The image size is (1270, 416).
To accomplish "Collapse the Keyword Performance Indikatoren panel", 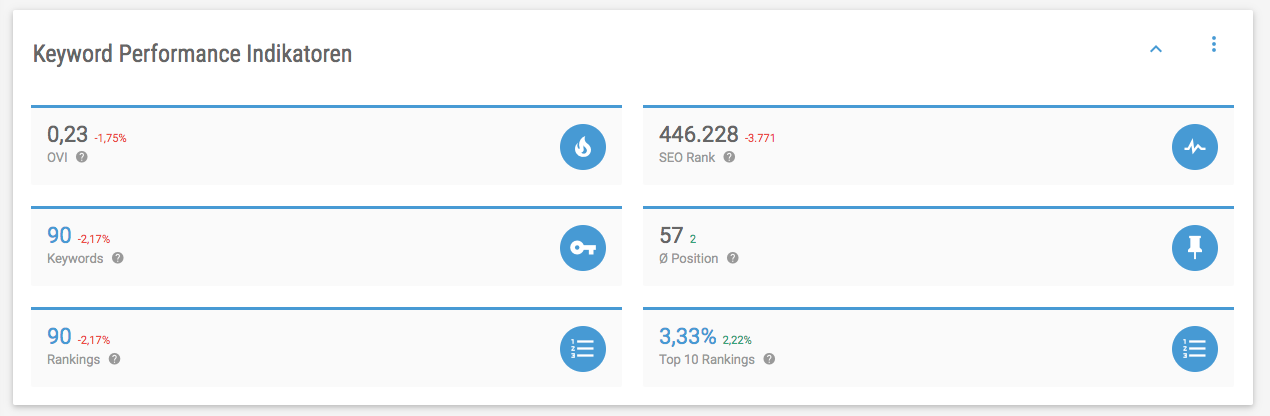I will 1156,48.
